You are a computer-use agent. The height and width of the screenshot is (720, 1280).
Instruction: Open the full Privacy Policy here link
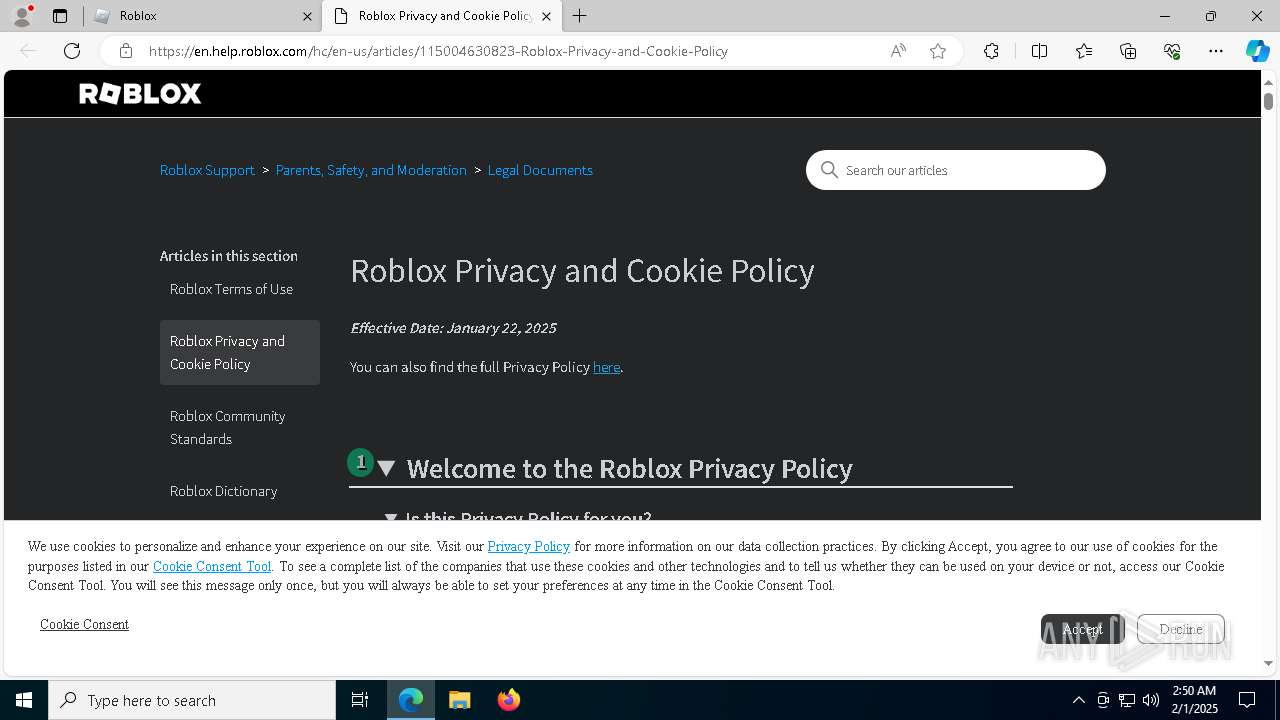tap(606, 367)
